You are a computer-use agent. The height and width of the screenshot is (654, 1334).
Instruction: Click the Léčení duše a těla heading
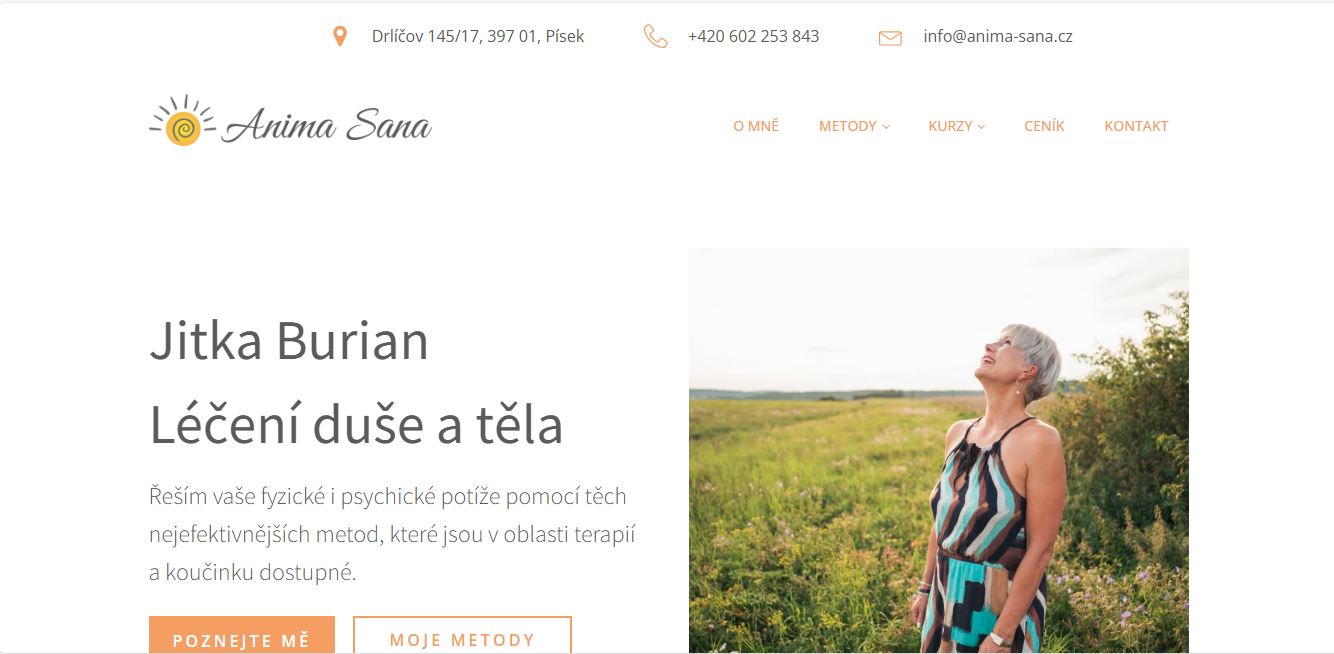[356, 425]
